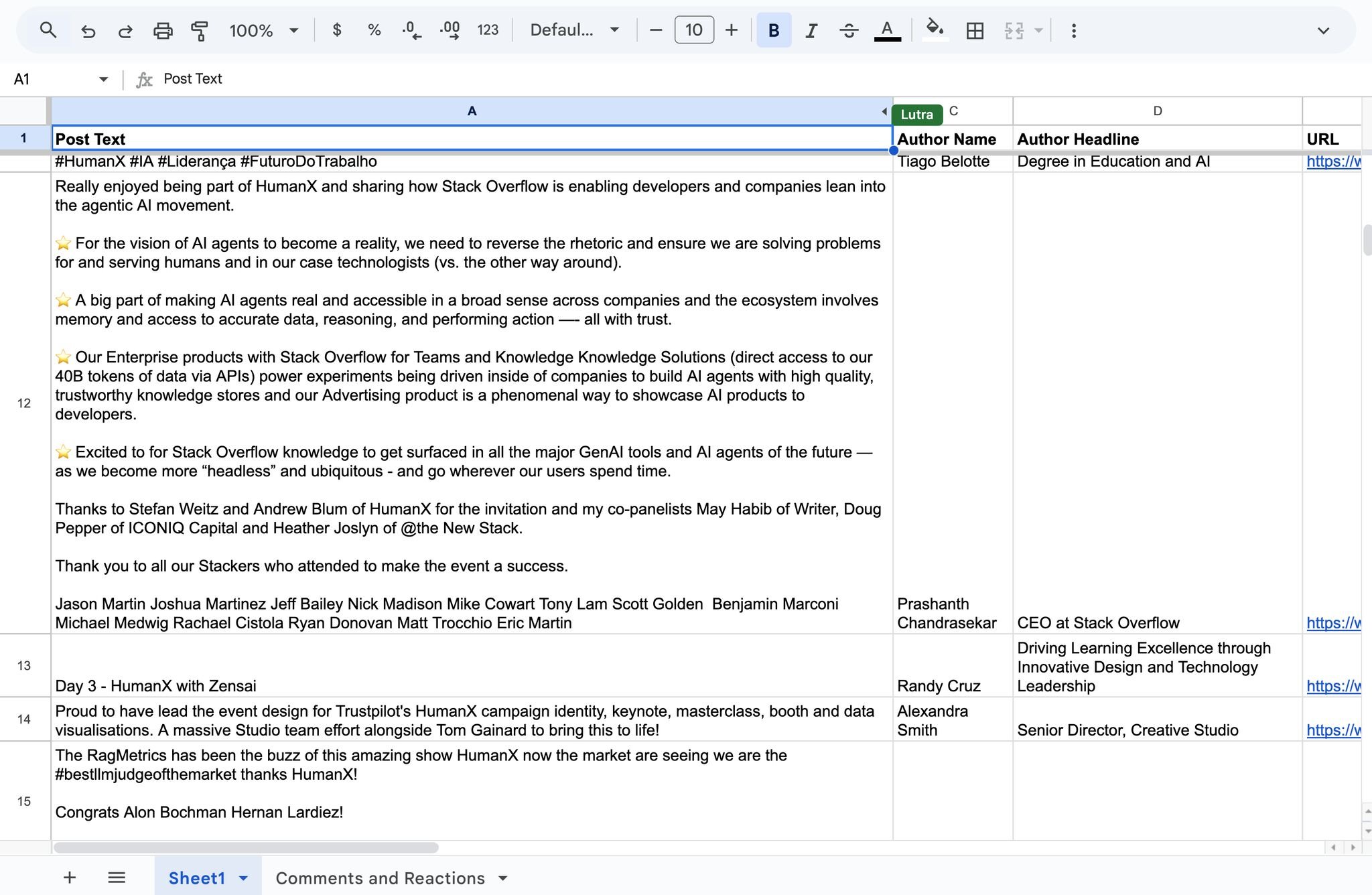The image size is (1372, 895).
Task: Select the Alexandra Smith cell
Action: click(953, 719)
